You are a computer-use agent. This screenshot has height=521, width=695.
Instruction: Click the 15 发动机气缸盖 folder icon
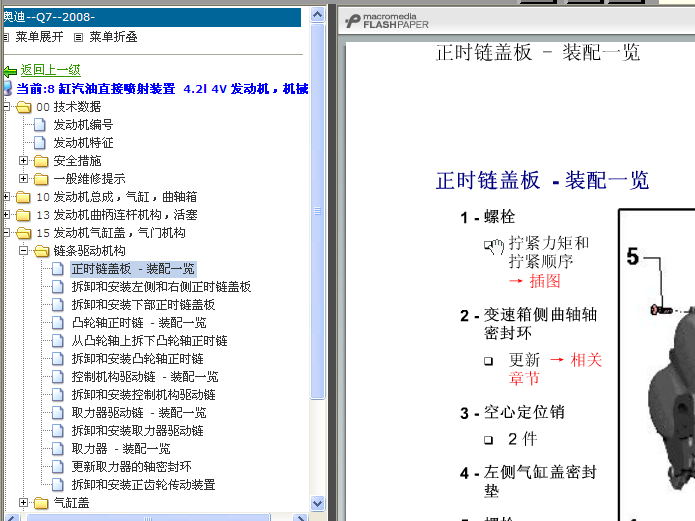[23, 233]
